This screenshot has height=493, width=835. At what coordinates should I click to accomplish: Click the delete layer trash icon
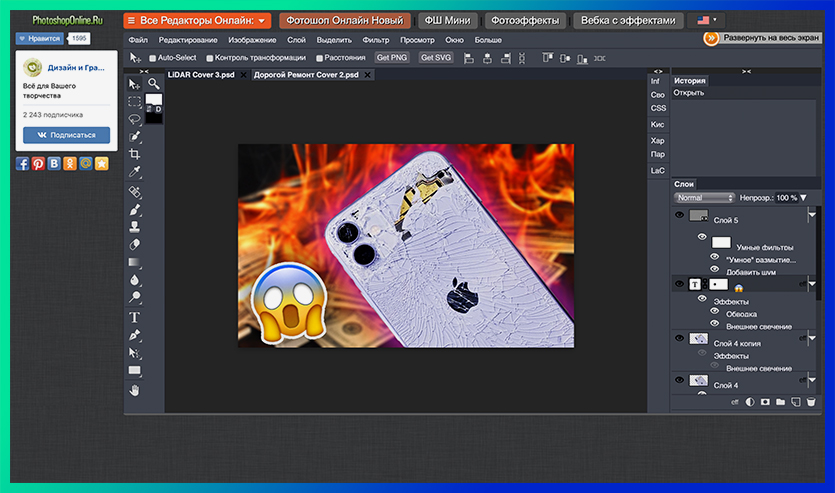point(811,402)
